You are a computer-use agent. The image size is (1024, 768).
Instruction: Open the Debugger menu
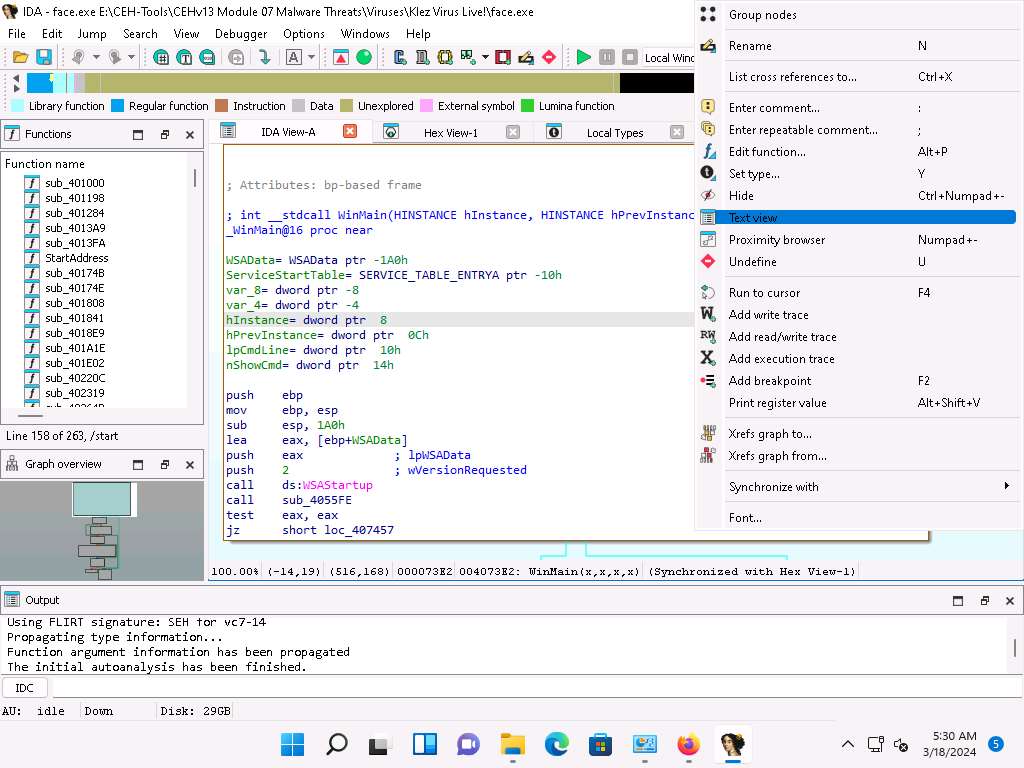(241, 33)
